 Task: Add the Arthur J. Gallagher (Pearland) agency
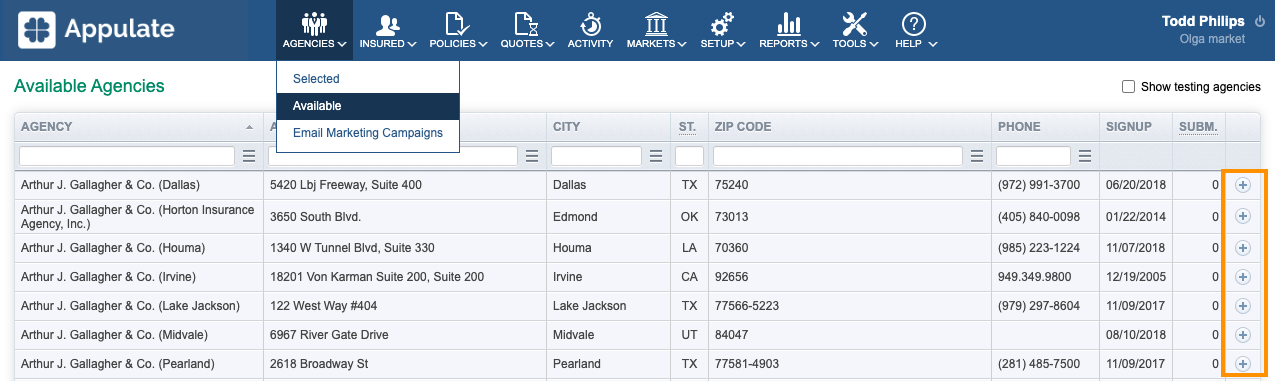pos(1243,363)
